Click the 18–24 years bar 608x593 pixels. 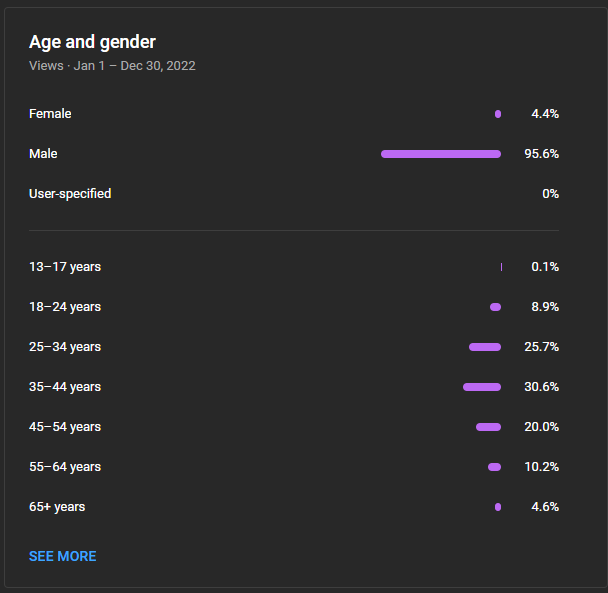pos(496,307)
